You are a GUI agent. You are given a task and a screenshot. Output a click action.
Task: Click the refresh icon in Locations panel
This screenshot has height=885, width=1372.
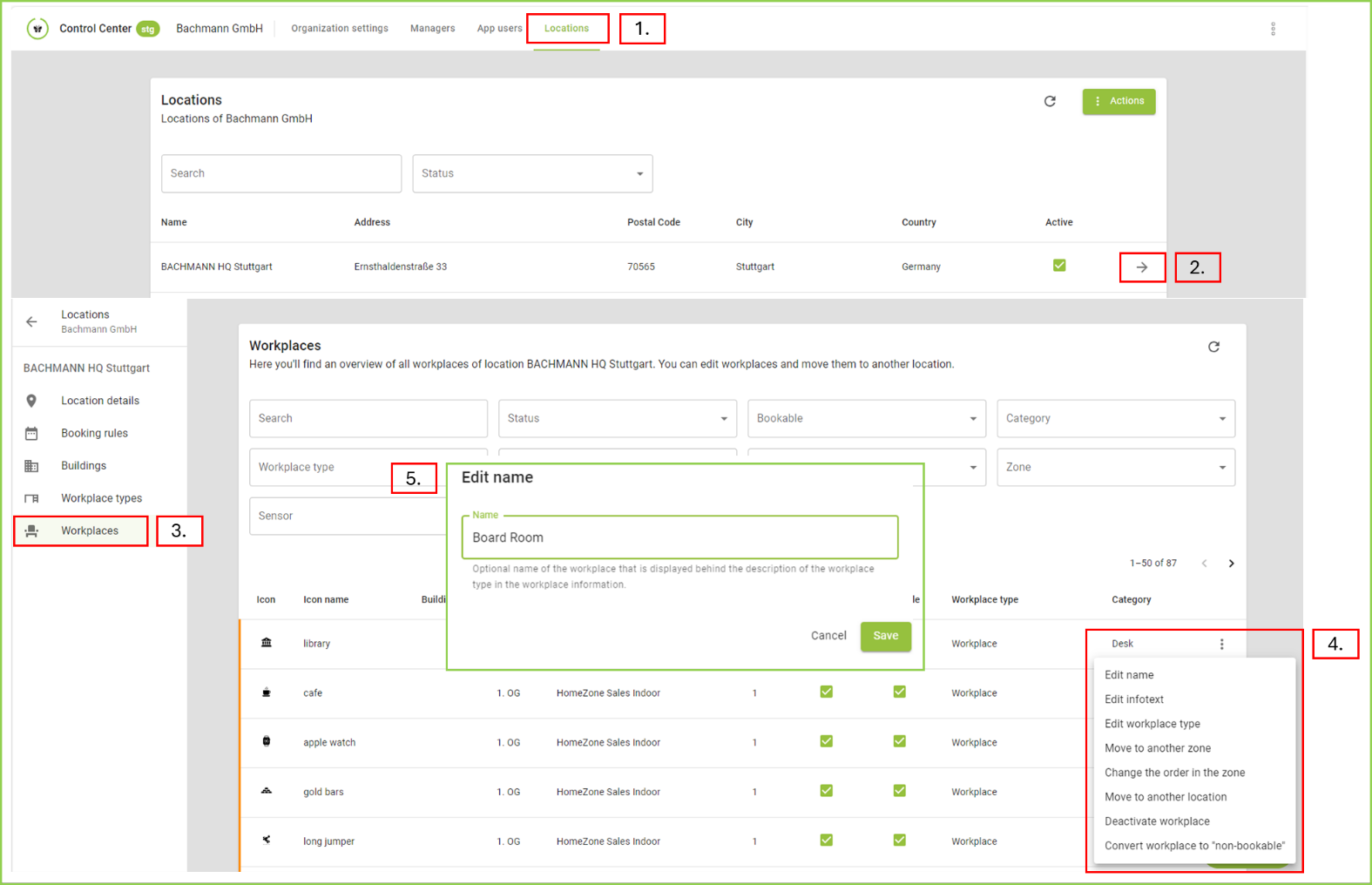[x=1050, y=101]
